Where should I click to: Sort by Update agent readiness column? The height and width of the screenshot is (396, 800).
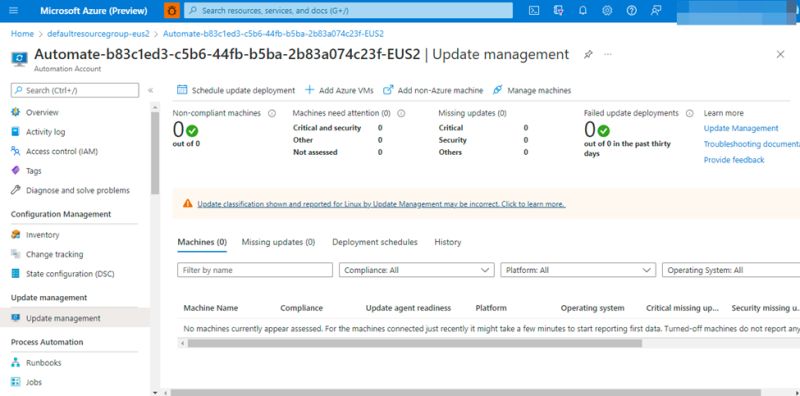pos(408,308)
